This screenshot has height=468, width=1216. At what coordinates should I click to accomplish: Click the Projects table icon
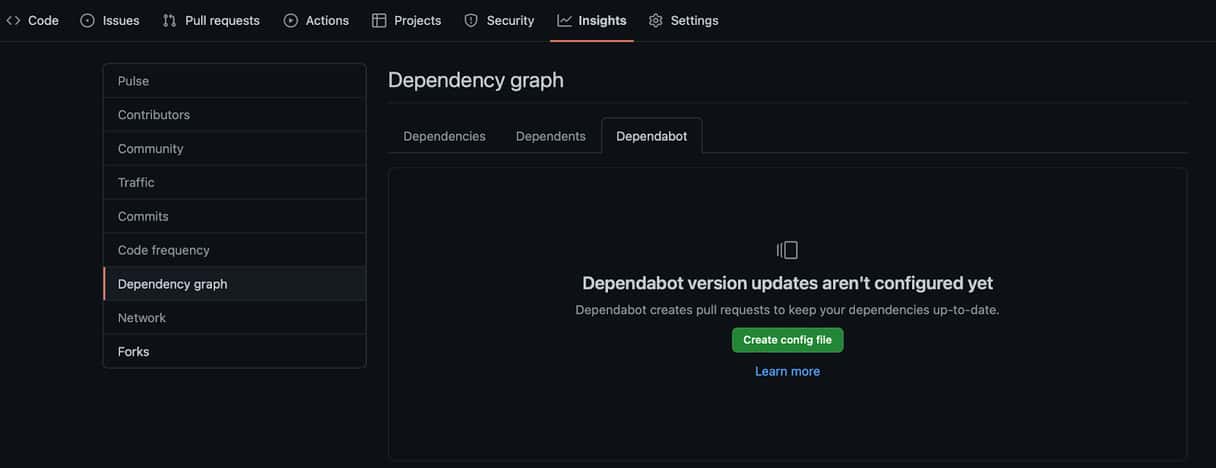(x=379, y=20)
